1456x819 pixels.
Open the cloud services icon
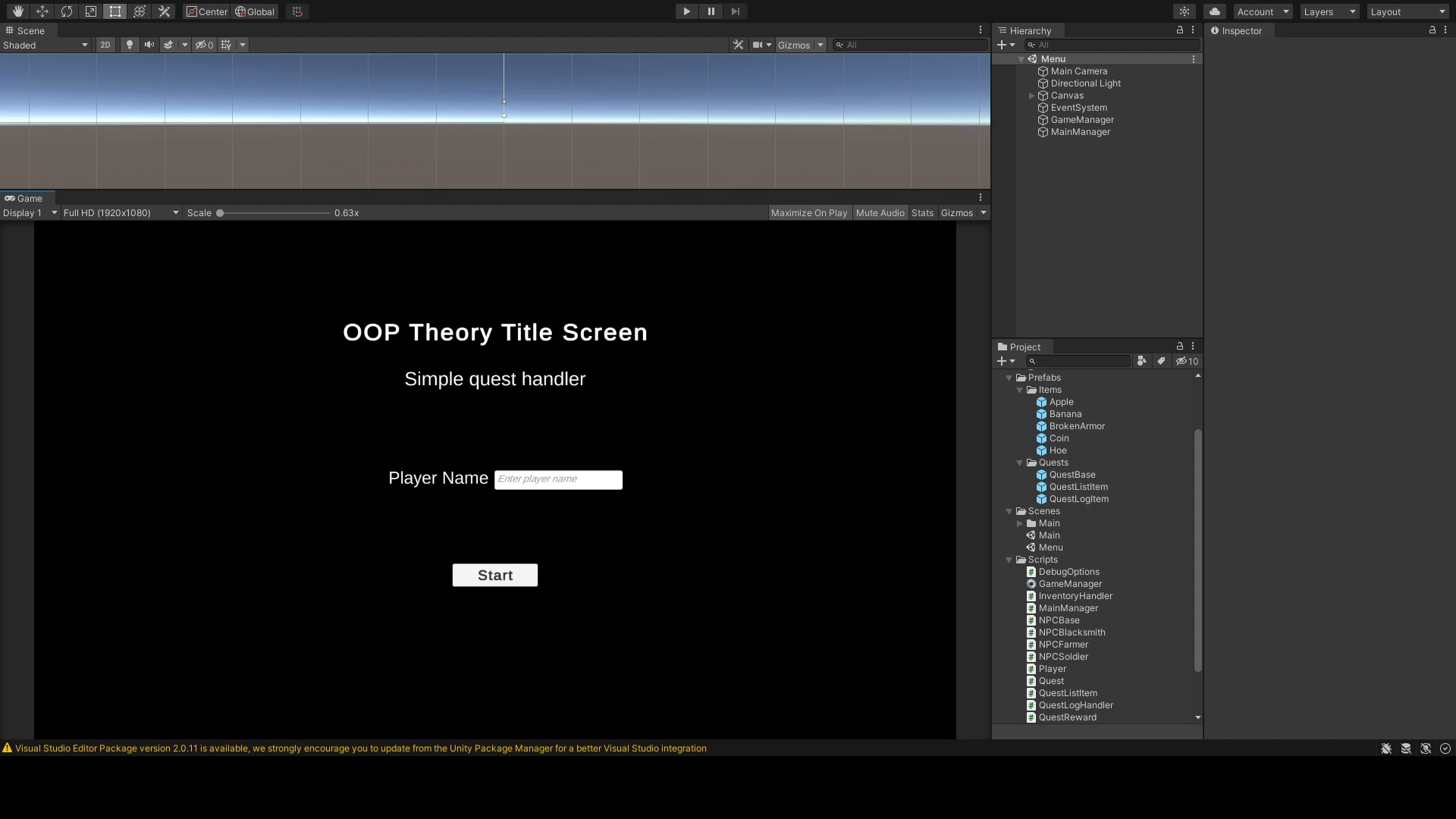click(x=1215, y=11)
